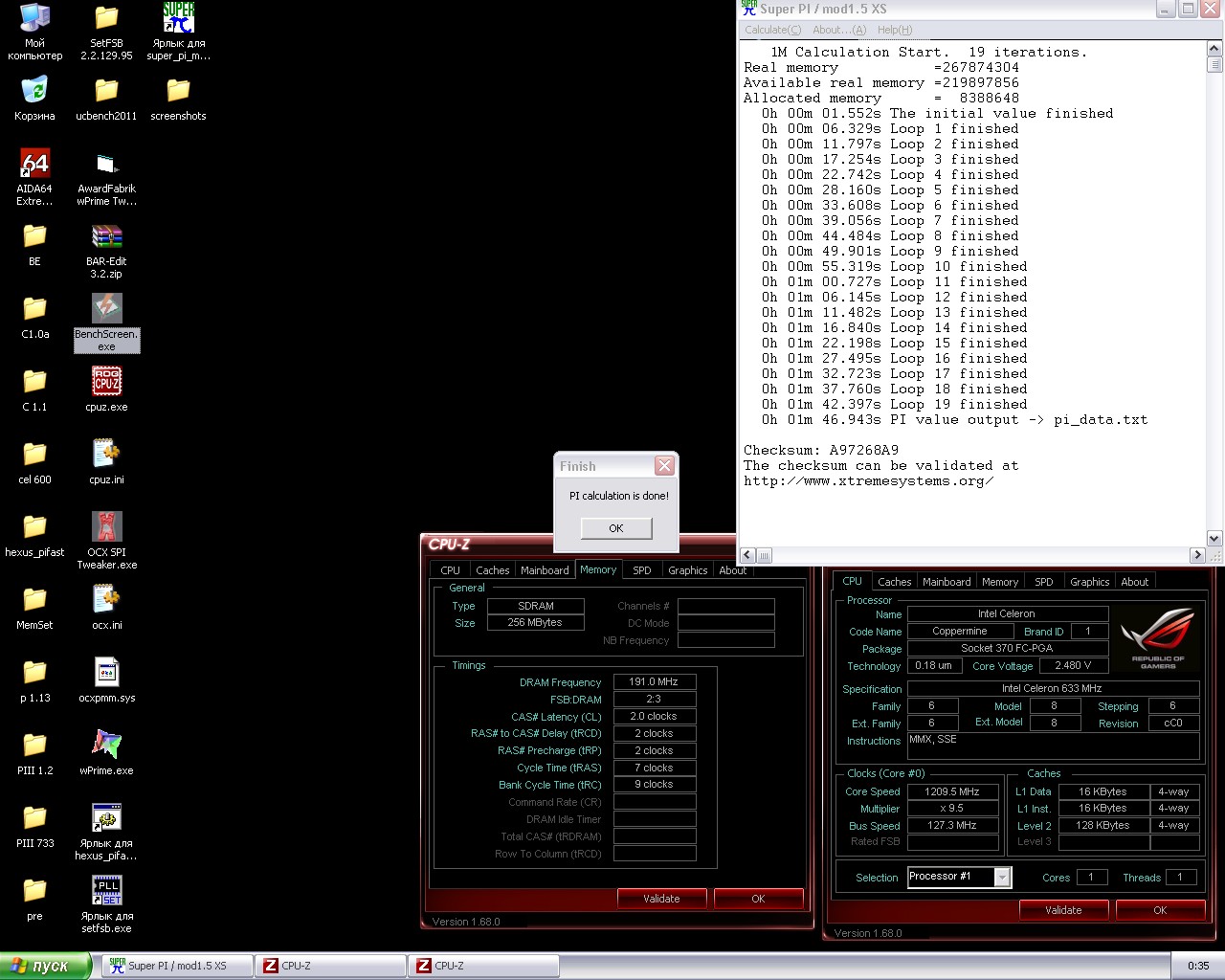
Task: Open the ocxpmm.sys file
Action: pos(106,680)
